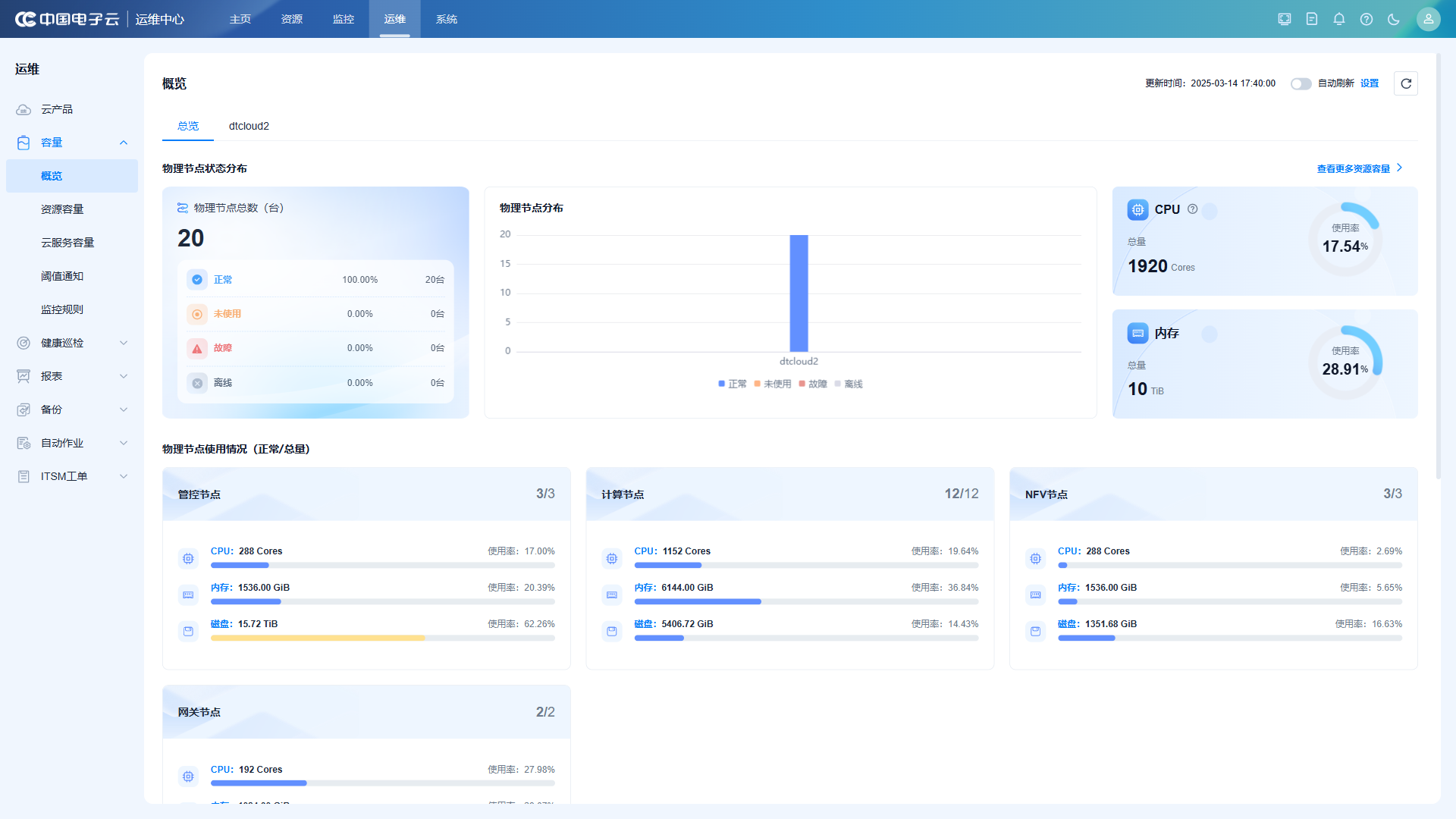Select the 总览 tab

point(188,126)
